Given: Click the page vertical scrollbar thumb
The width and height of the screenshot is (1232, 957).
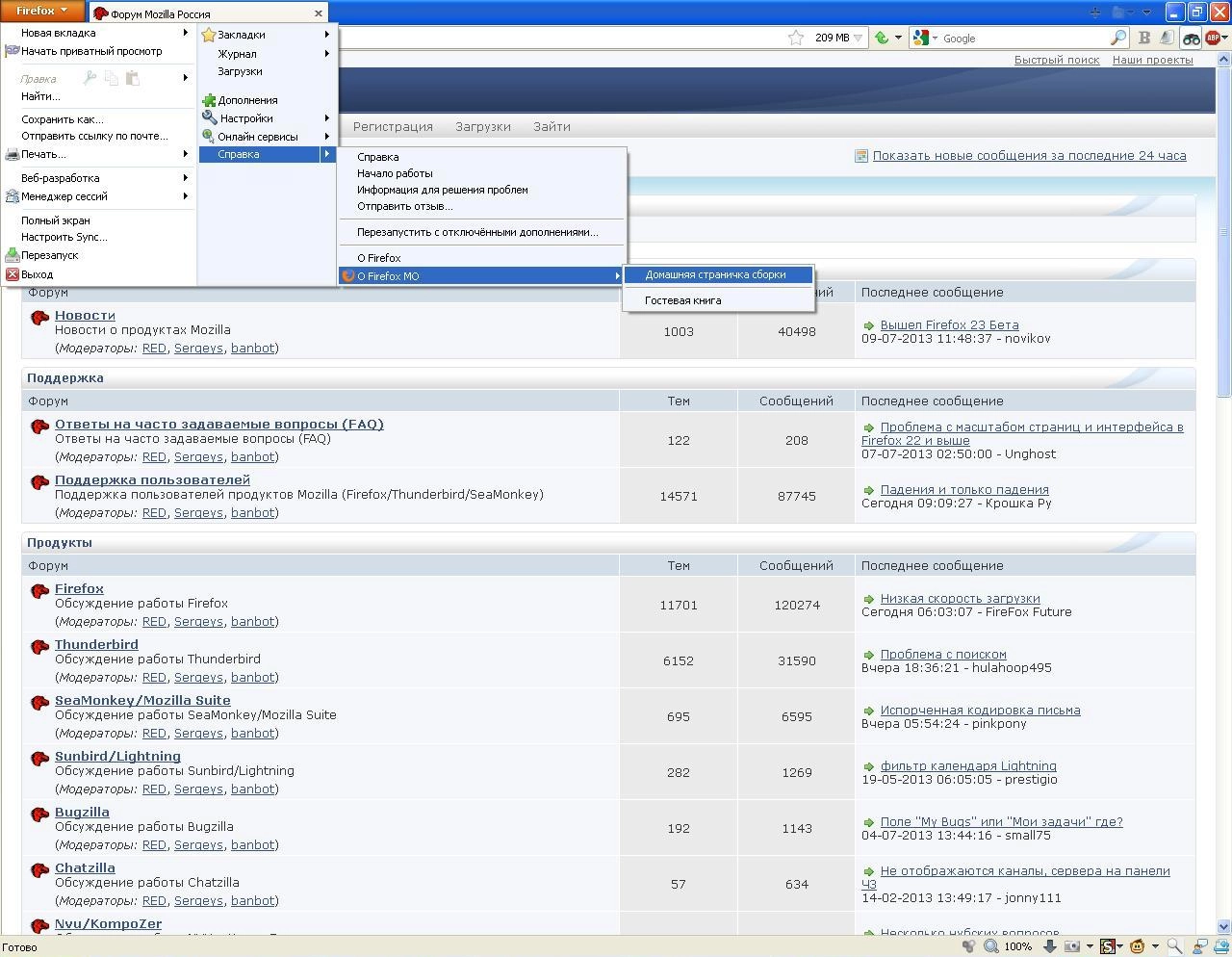Looking at the screenshot, I should coord(1224,231).
